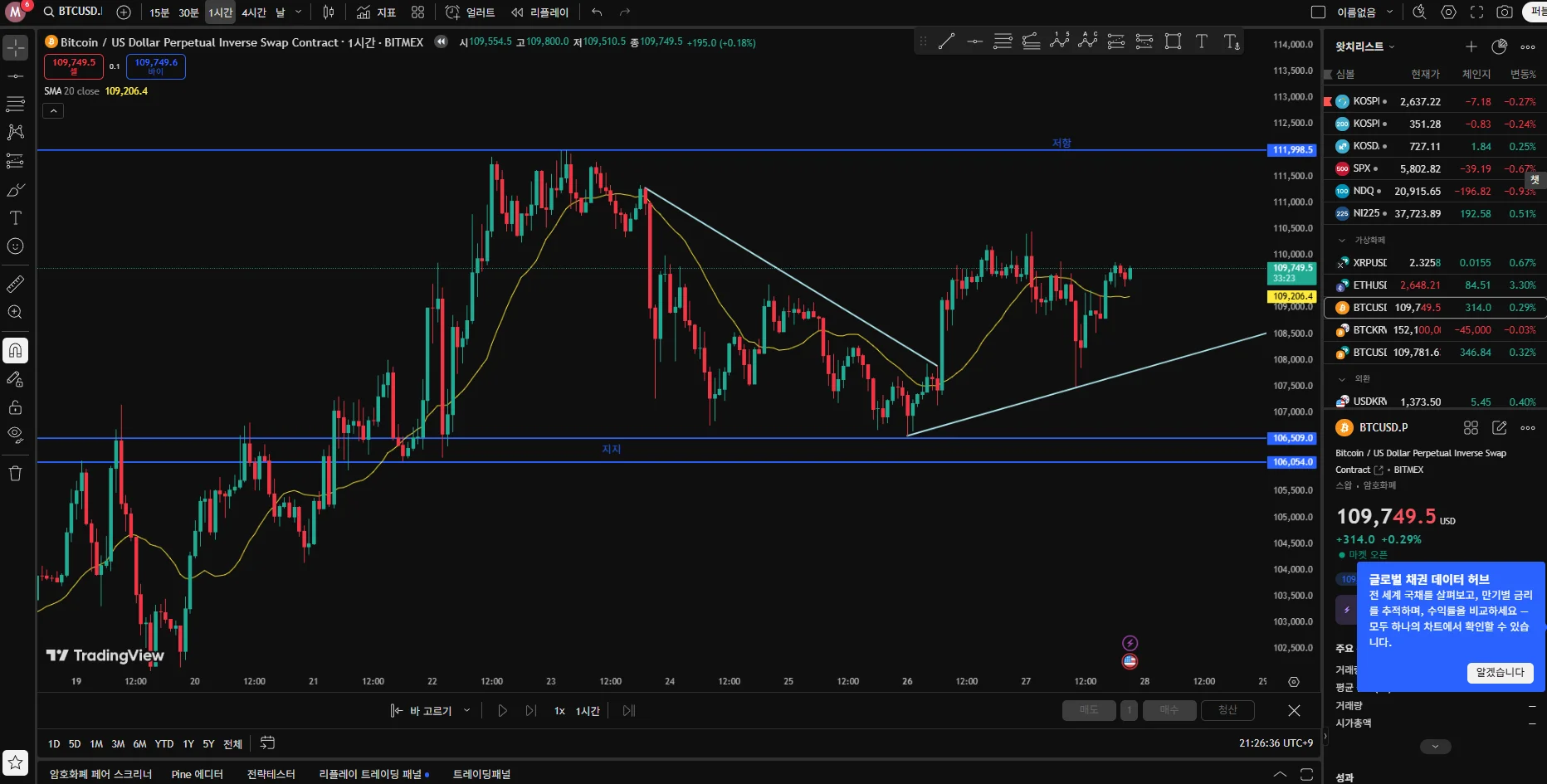Open layout name dropdown arrow

click(1390, 12)
